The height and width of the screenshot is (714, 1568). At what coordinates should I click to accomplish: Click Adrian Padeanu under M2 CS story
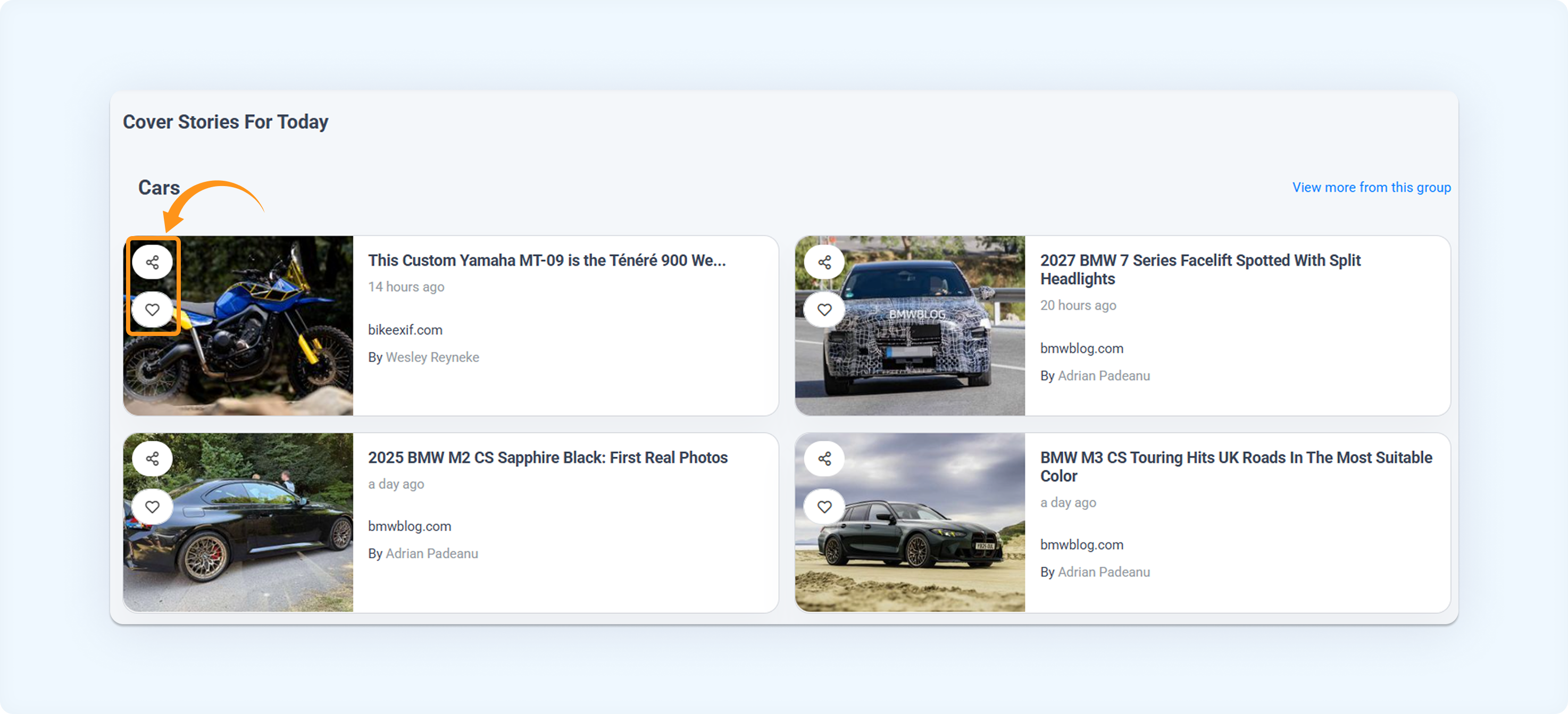431,553
